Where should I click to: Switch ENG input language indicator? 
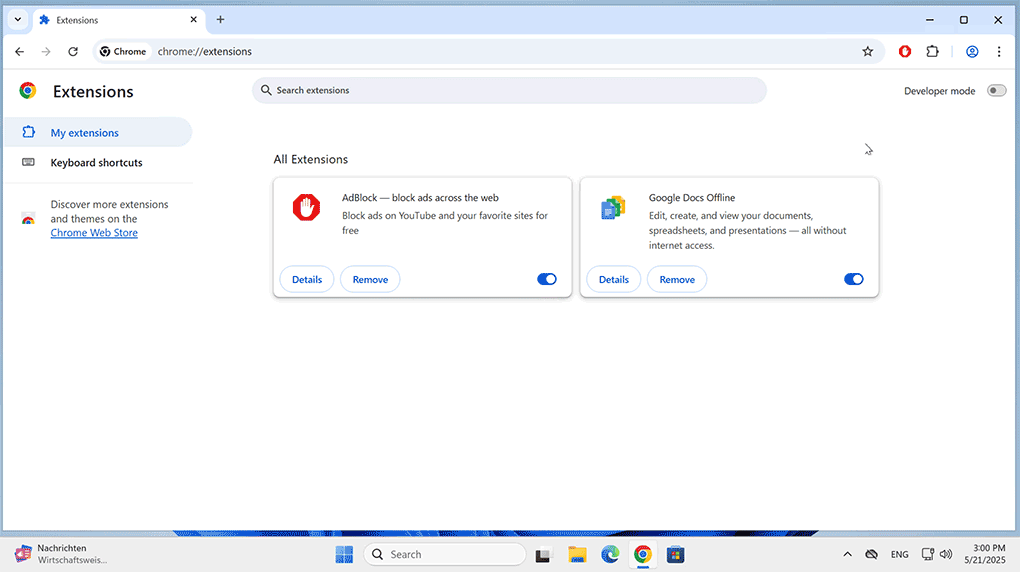(900, 554)
